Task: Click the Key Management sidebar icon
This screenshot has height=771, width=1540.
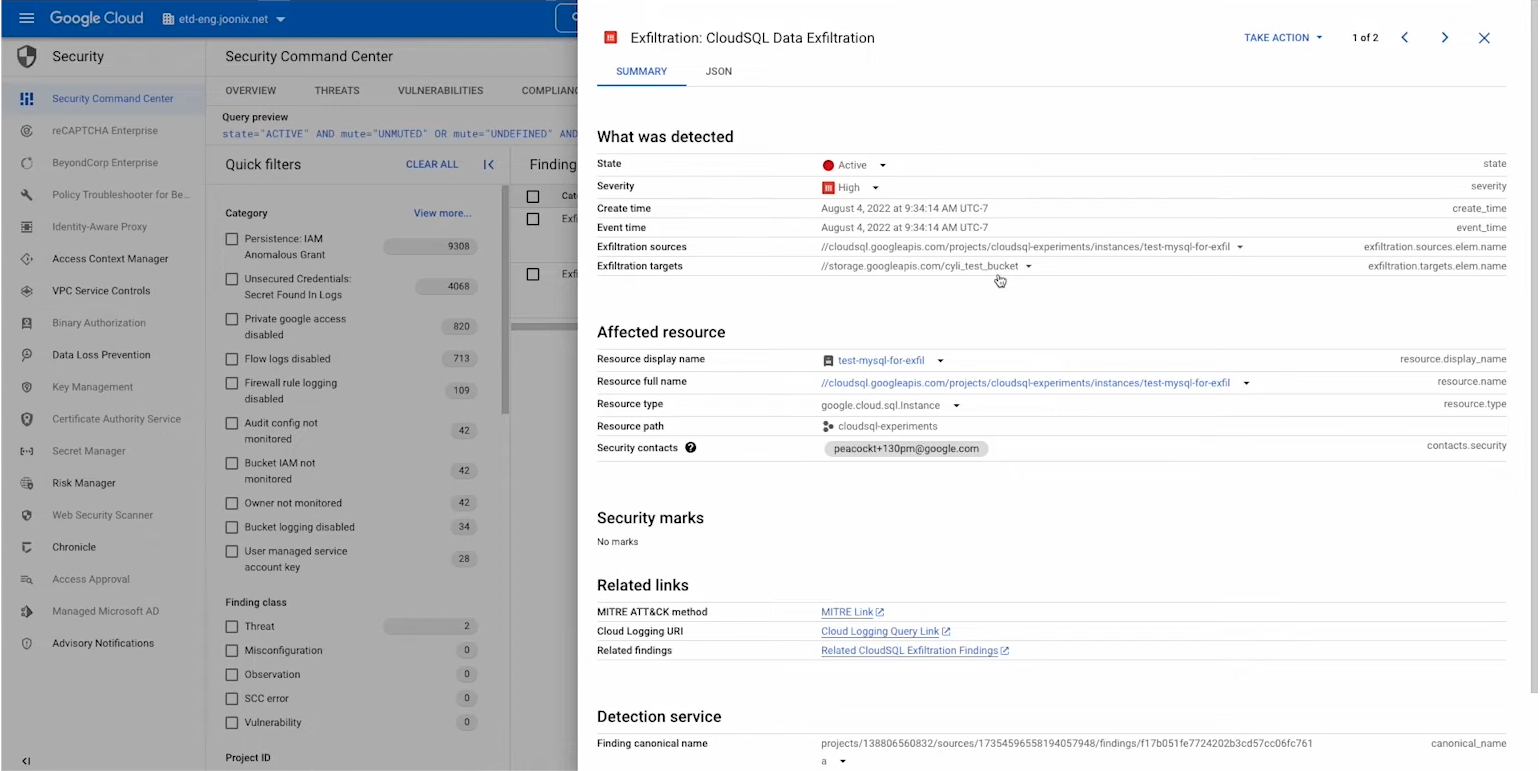Action: (27, 387)
